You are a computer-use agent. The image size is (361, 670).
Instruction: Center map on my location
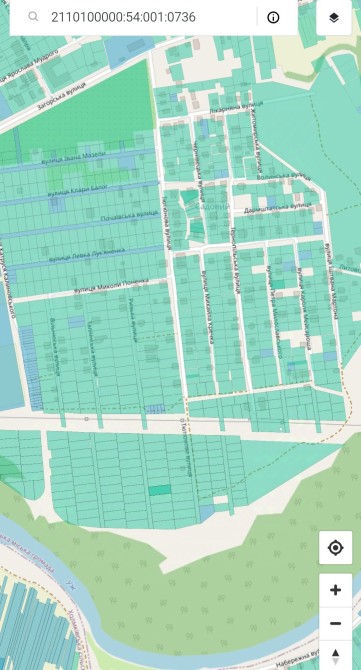[335, 547]
